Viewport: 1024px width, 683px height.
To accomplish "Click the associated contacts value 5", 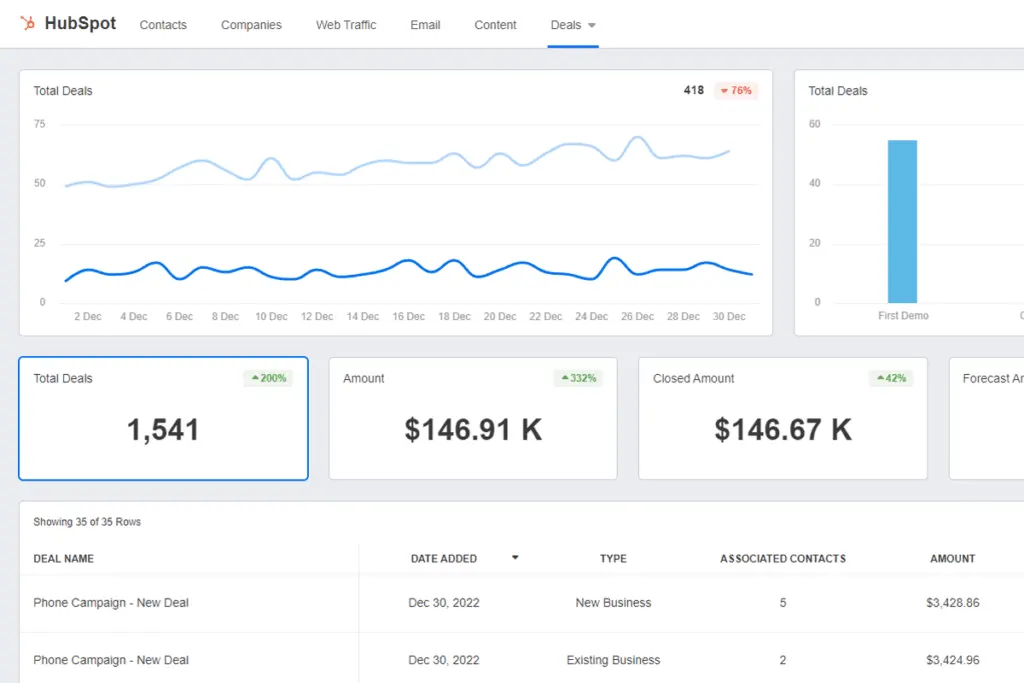I will tap(783, 603).
